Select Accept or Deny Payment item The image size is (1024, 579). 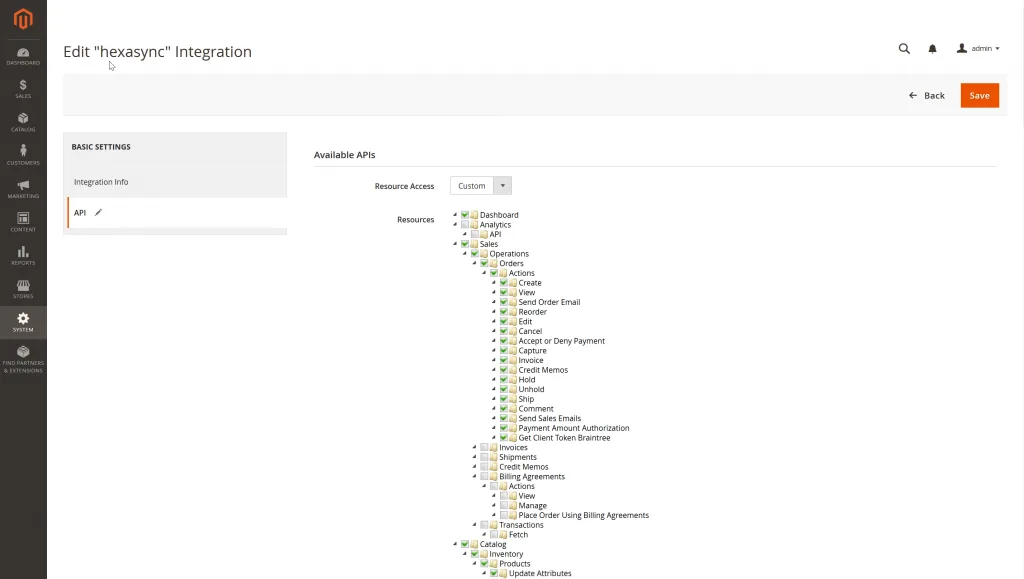coord(562,341)
